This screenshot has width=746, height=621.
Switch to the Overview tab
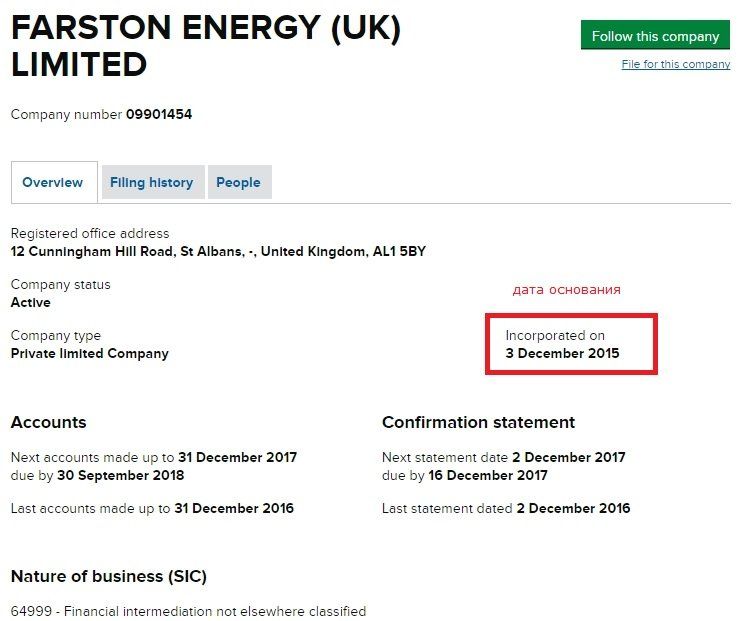(53, 183)
